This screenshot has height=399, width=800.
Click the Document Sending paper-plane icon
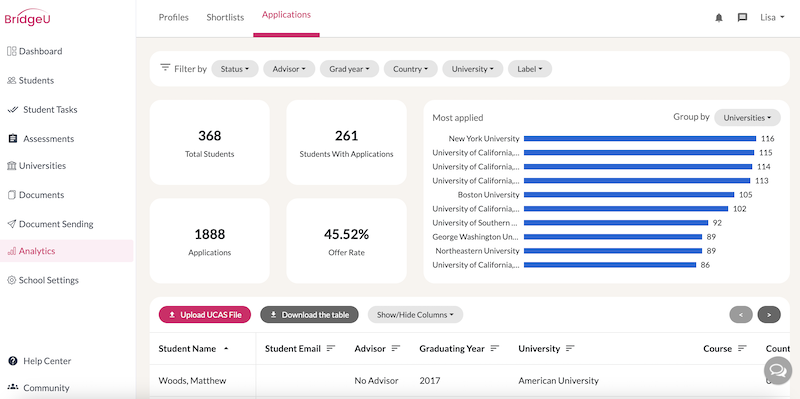coord(11,224)
